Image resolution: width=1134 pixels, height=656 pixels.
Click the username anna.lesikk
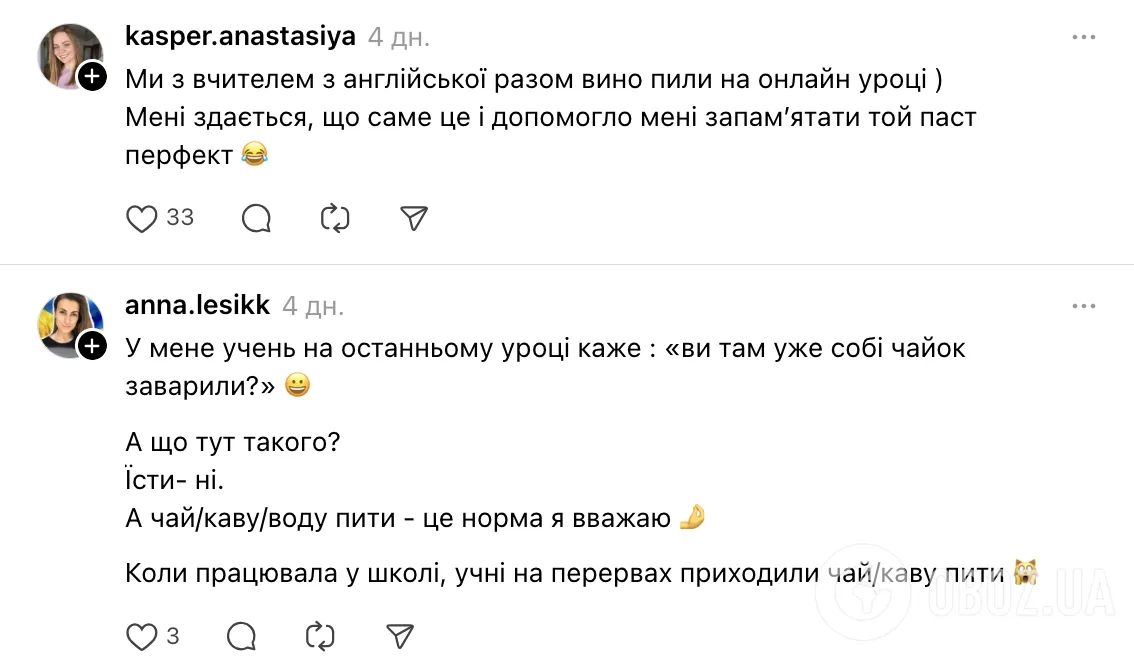pyautogui.click(x=196, y=305)
